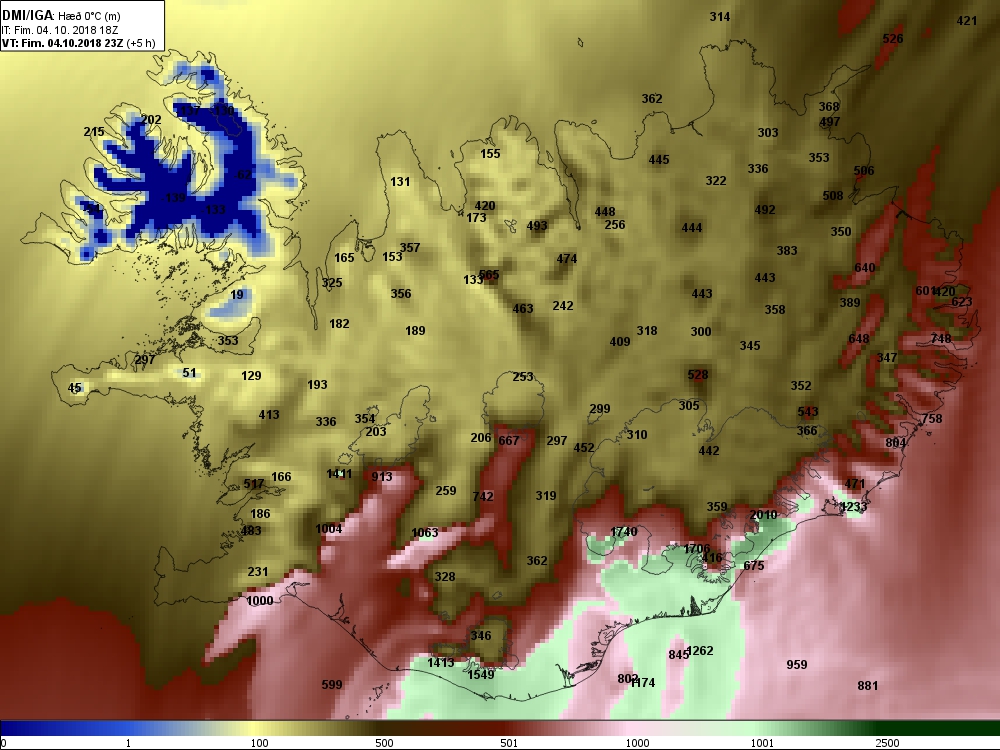Click the map value 421

[x=967, y=21]
